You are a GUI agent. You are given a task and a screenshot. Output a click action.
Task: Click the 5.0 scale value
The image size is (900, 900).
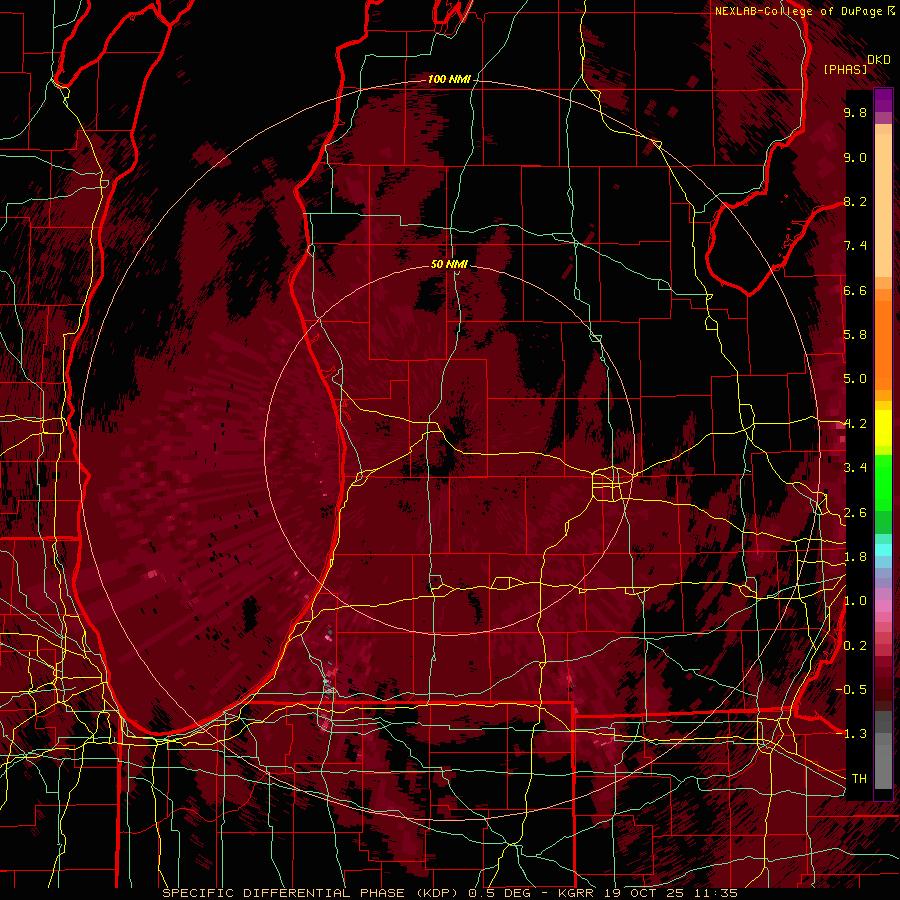(x=855, y=379)
